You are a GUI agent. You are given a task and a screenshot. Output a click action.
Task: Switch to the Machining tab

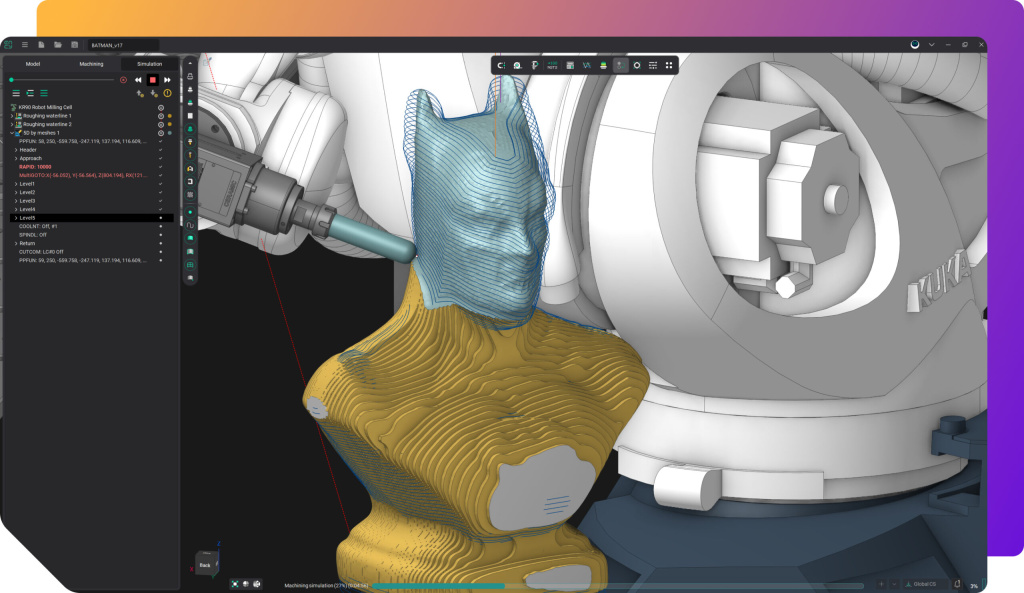(91, 64)
